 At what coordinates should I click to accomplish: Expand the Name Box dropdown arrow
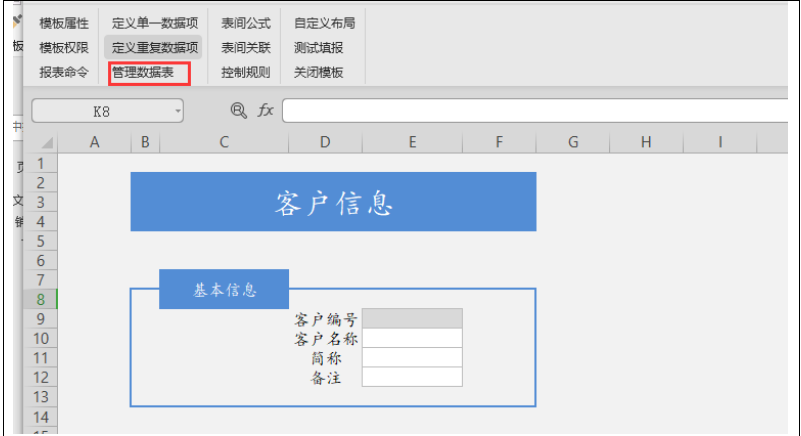[178, 111]
